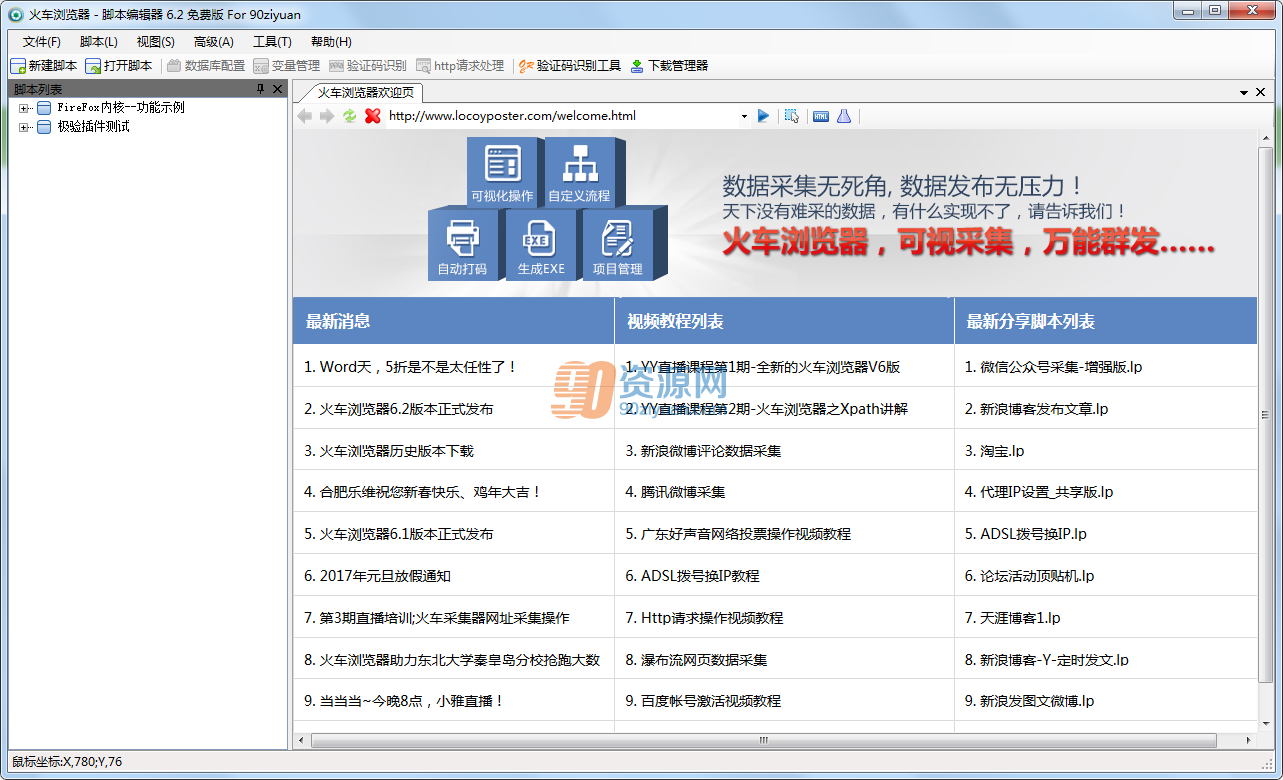The image size is (1283, 780).
Task: Open the tab list dropdown arrow
Action: (x=1244, y=92)
